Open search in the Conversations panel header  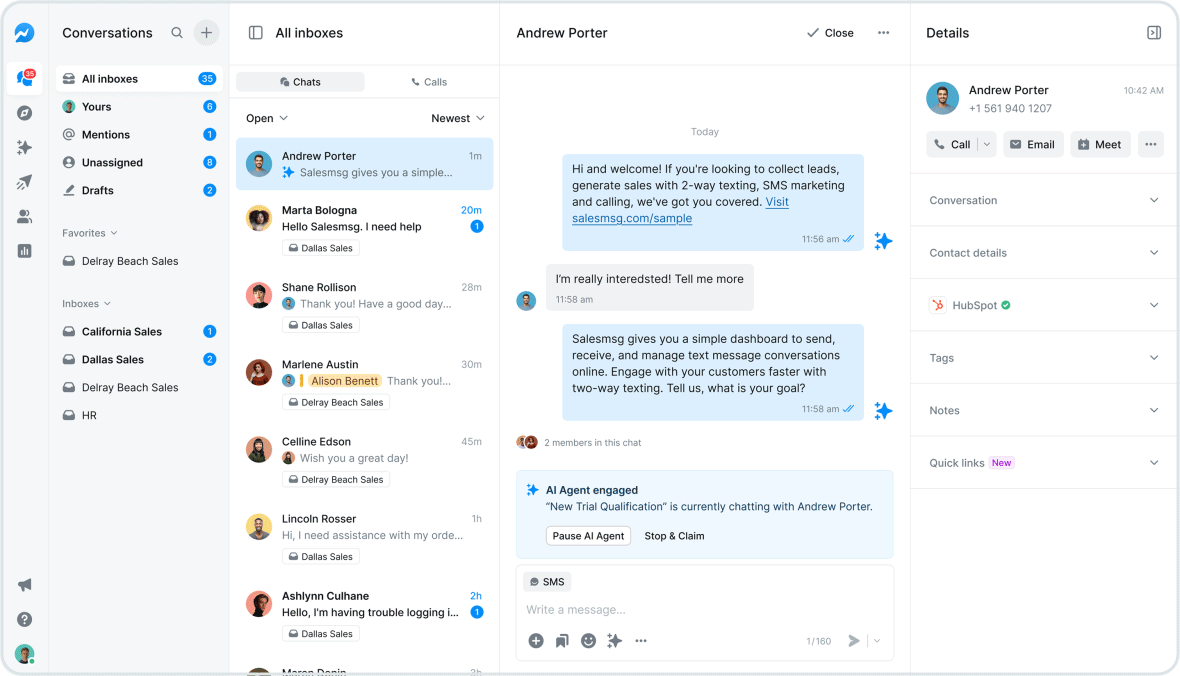(x=176, y=32)
